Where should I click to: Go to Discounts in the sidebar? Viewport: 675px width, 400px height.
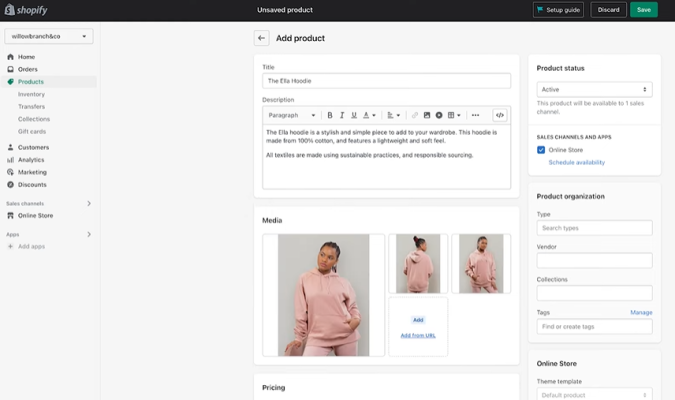coord(32,185)
